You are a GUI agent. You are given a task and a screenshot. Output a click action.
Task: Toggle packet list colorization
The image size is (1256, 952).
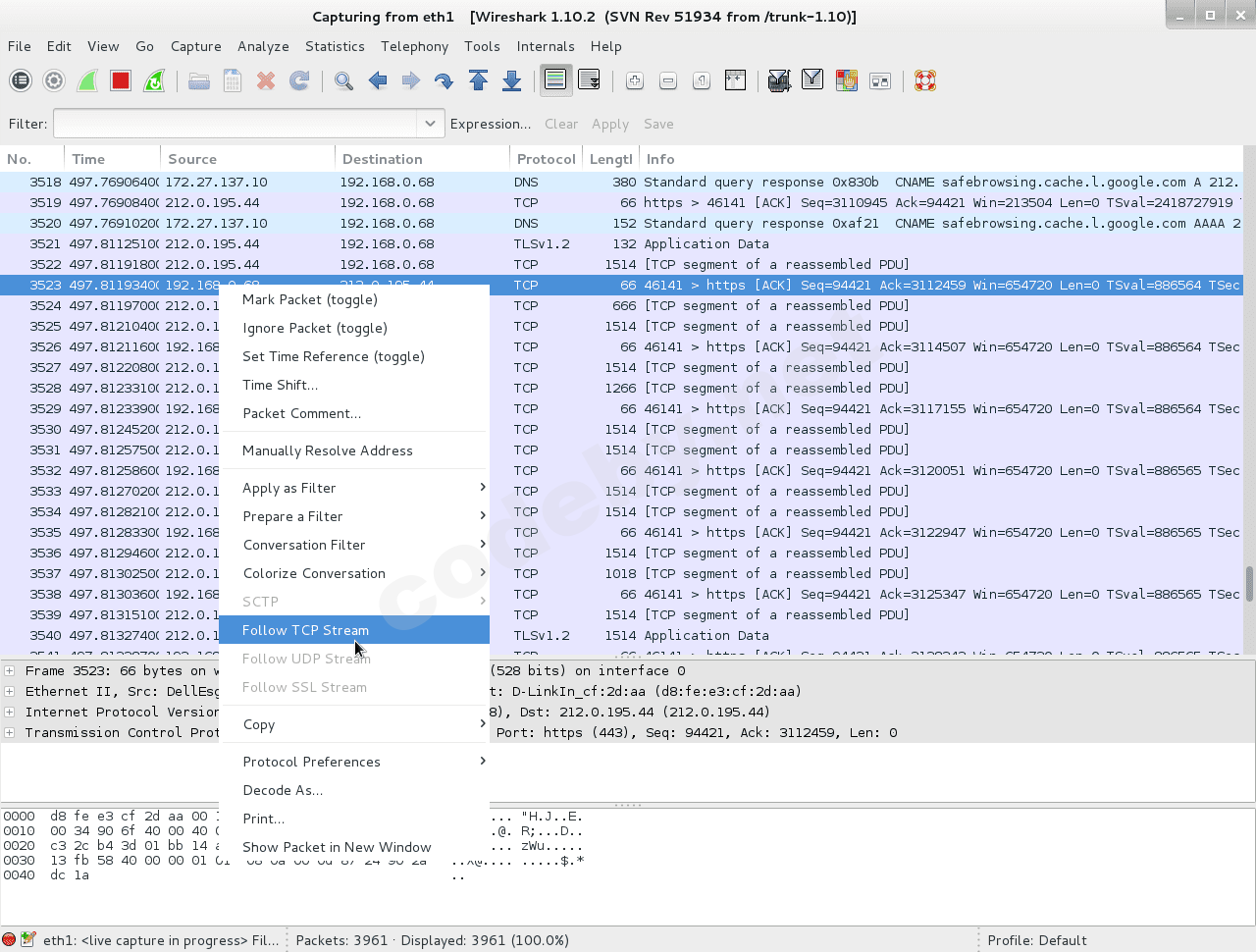(x=555, y=80)
